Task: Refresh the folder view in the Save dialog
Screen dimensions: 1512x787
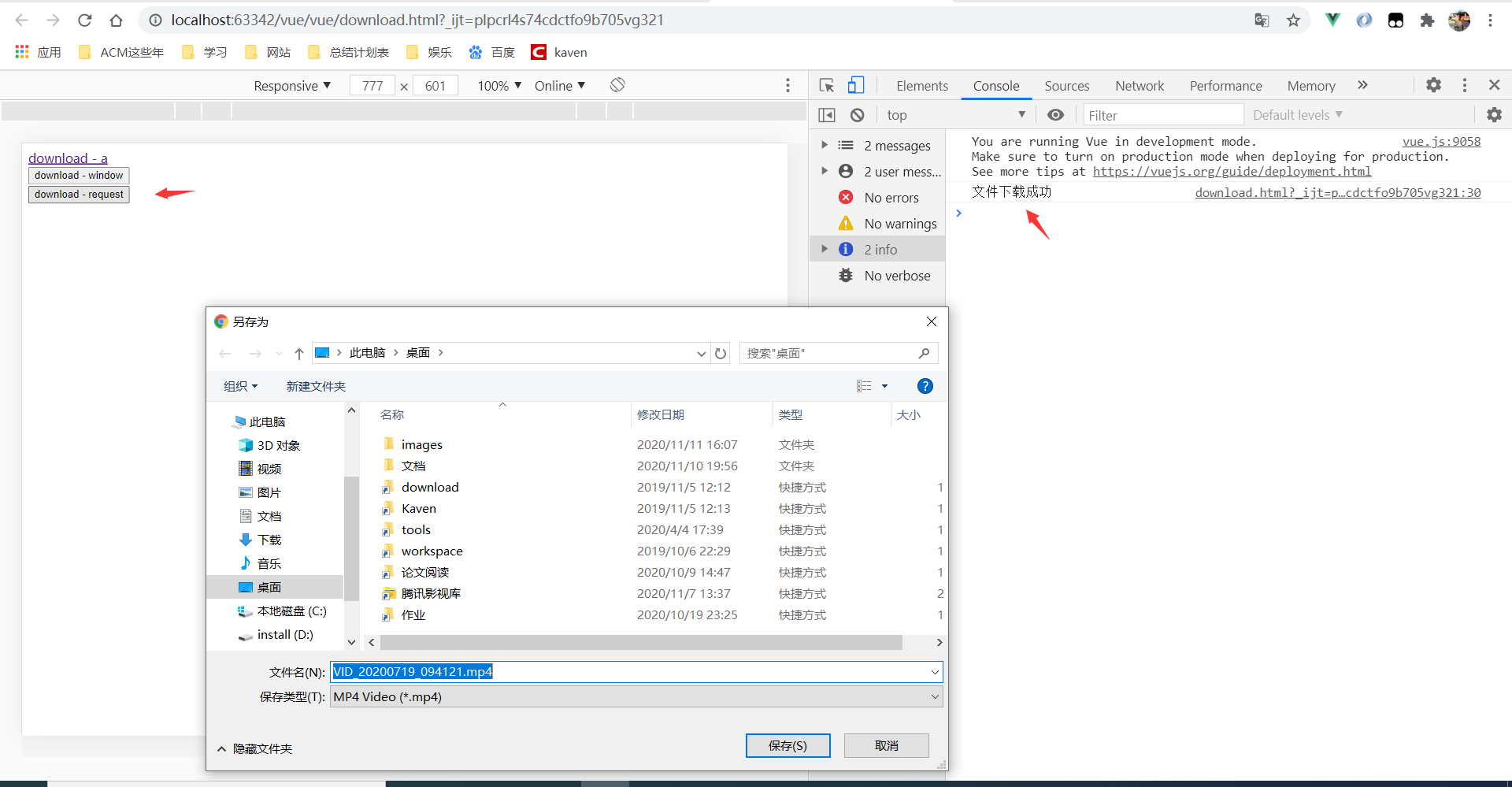Action: point(721,353)
